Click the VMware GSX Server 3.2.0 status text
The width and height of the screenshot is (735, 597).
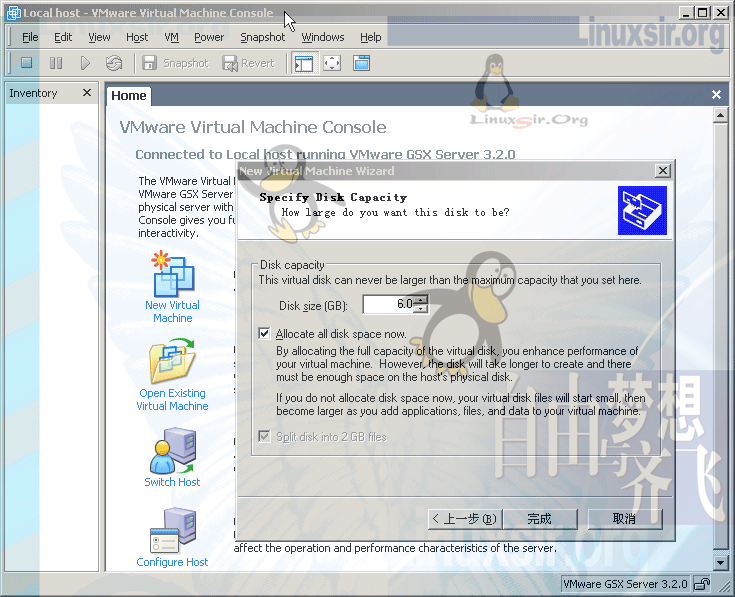click(x=625, y=584)
